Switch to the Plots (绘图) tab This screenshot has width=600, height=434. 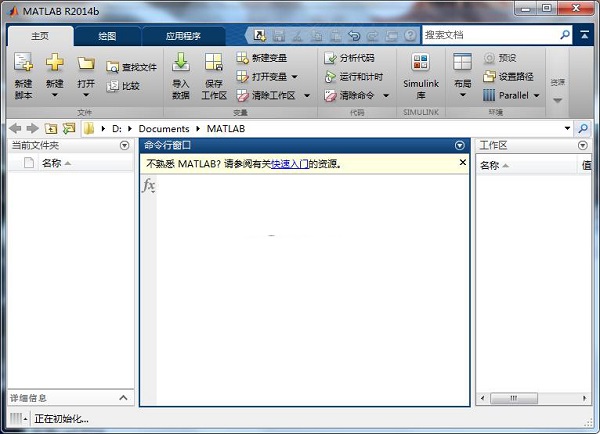click(x=107, y=36)
